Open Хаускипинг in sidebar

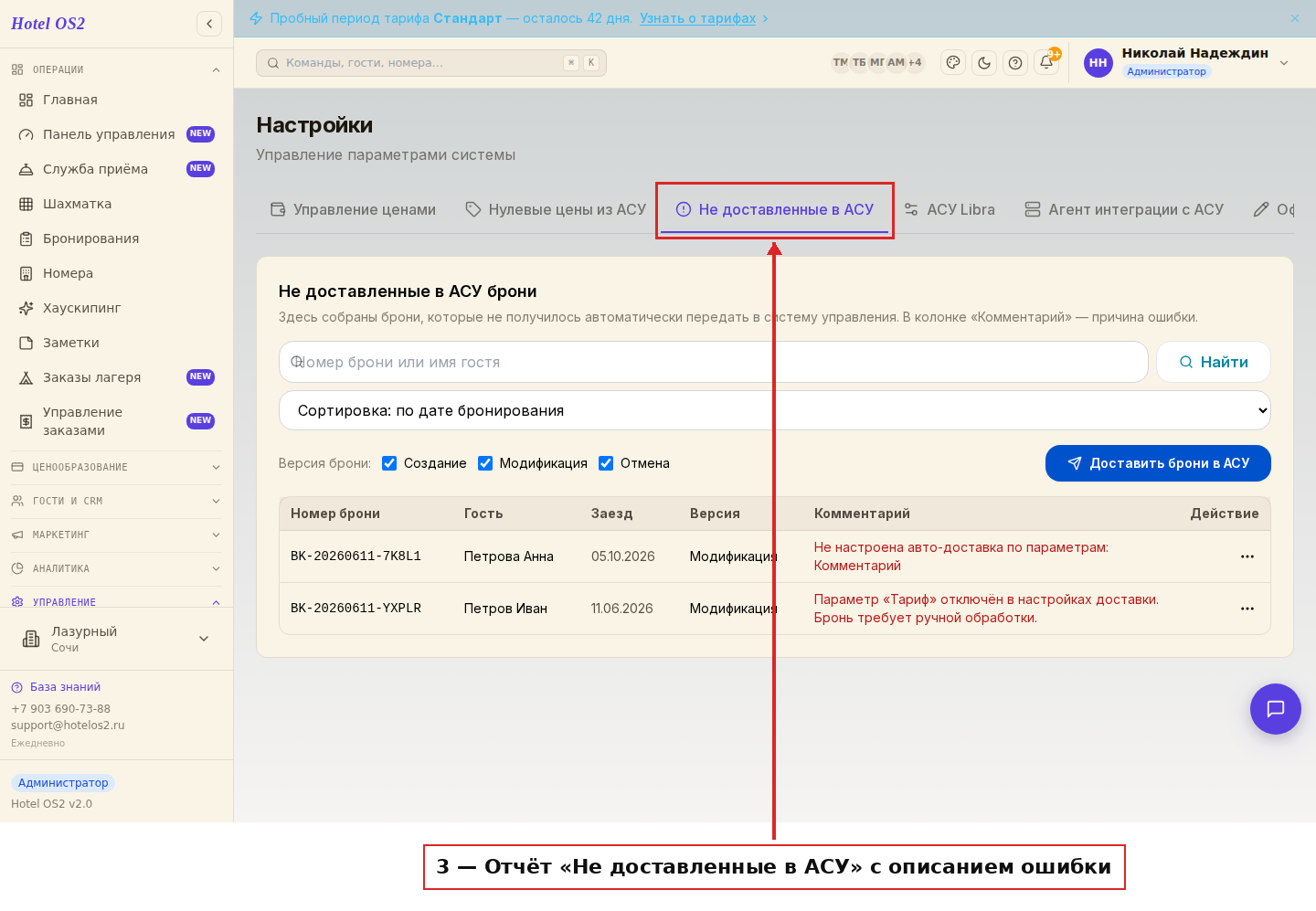coord(117,308)
